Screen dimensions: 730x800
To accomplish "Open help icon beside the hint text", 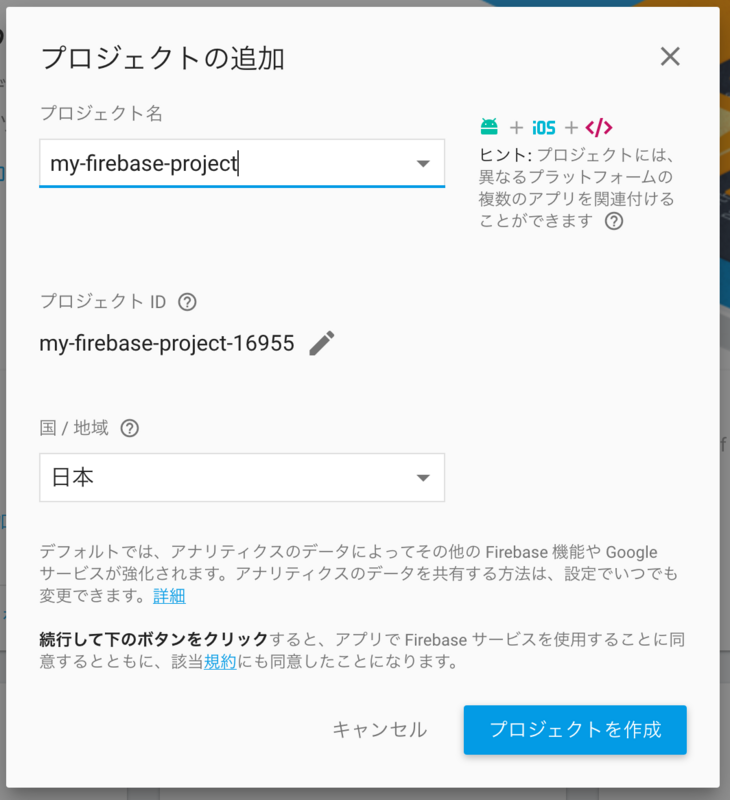I will click(x=614, y=221).
